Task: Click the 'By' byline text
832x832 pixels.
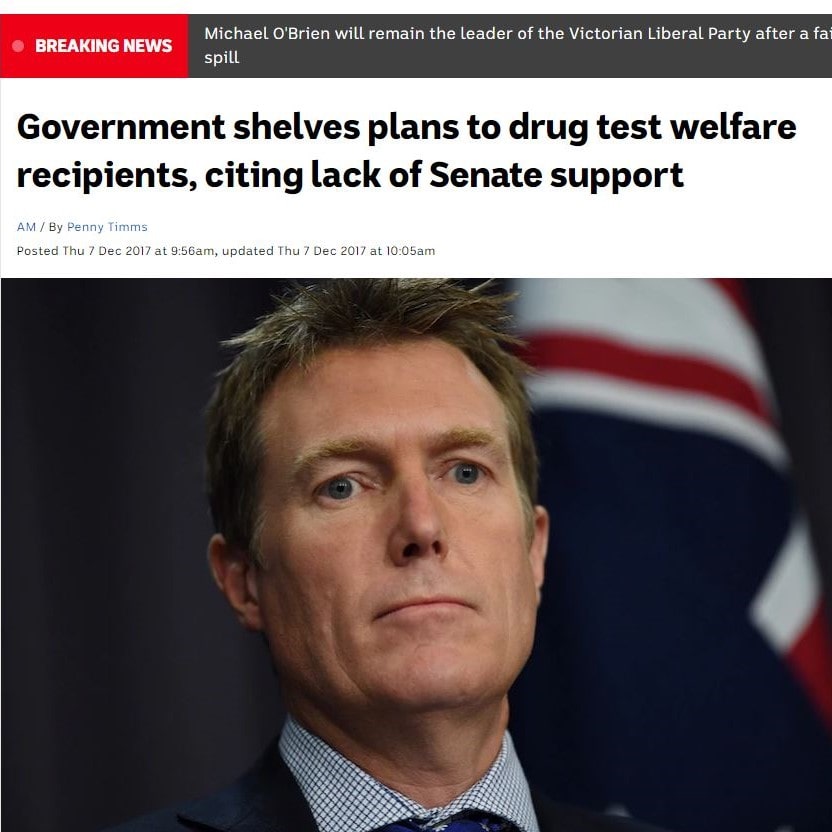Action: point(56,227)
